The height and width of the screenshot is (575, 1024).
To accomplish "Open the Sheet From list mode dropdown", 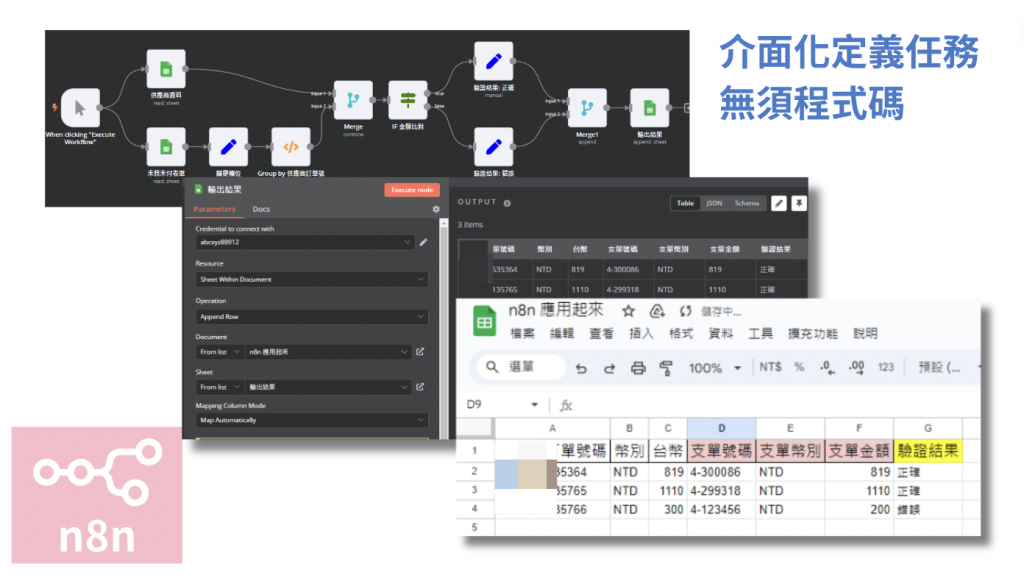I will point(220,387).
